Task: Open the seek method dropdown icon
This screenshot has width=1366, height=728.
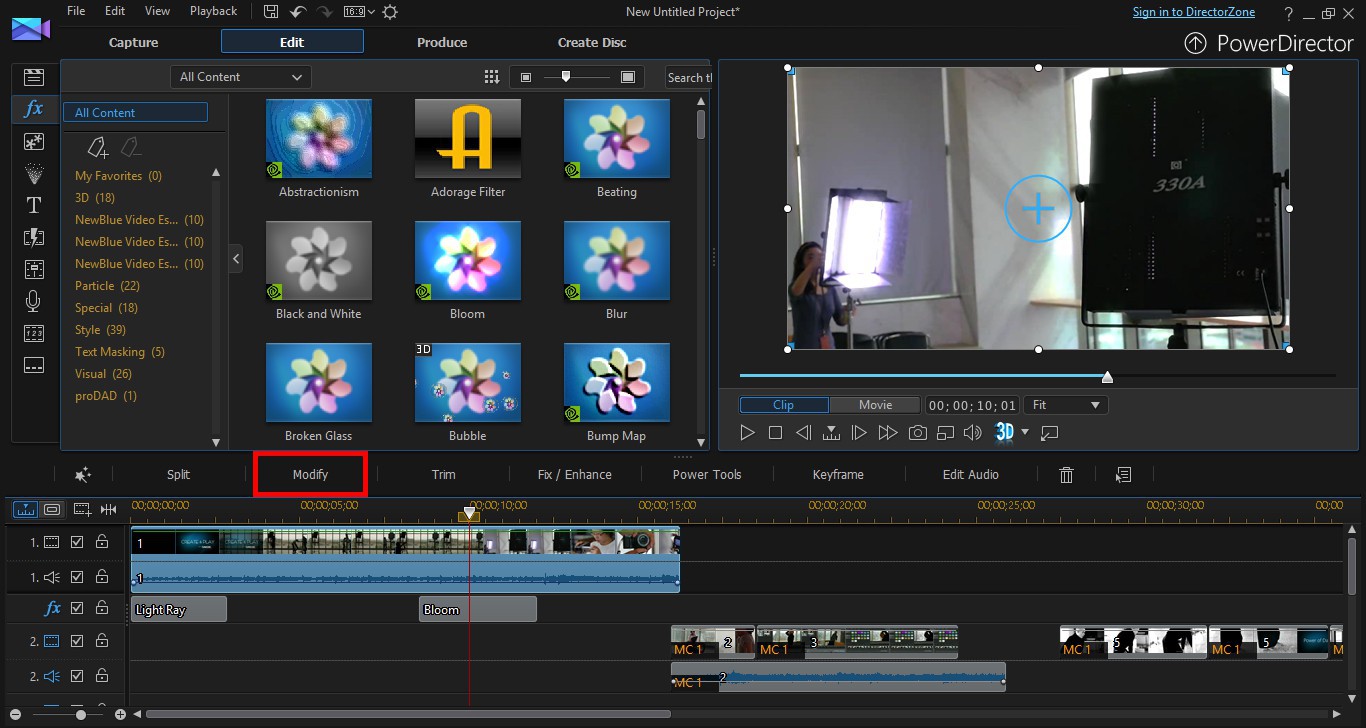Action: pos(831,433)
